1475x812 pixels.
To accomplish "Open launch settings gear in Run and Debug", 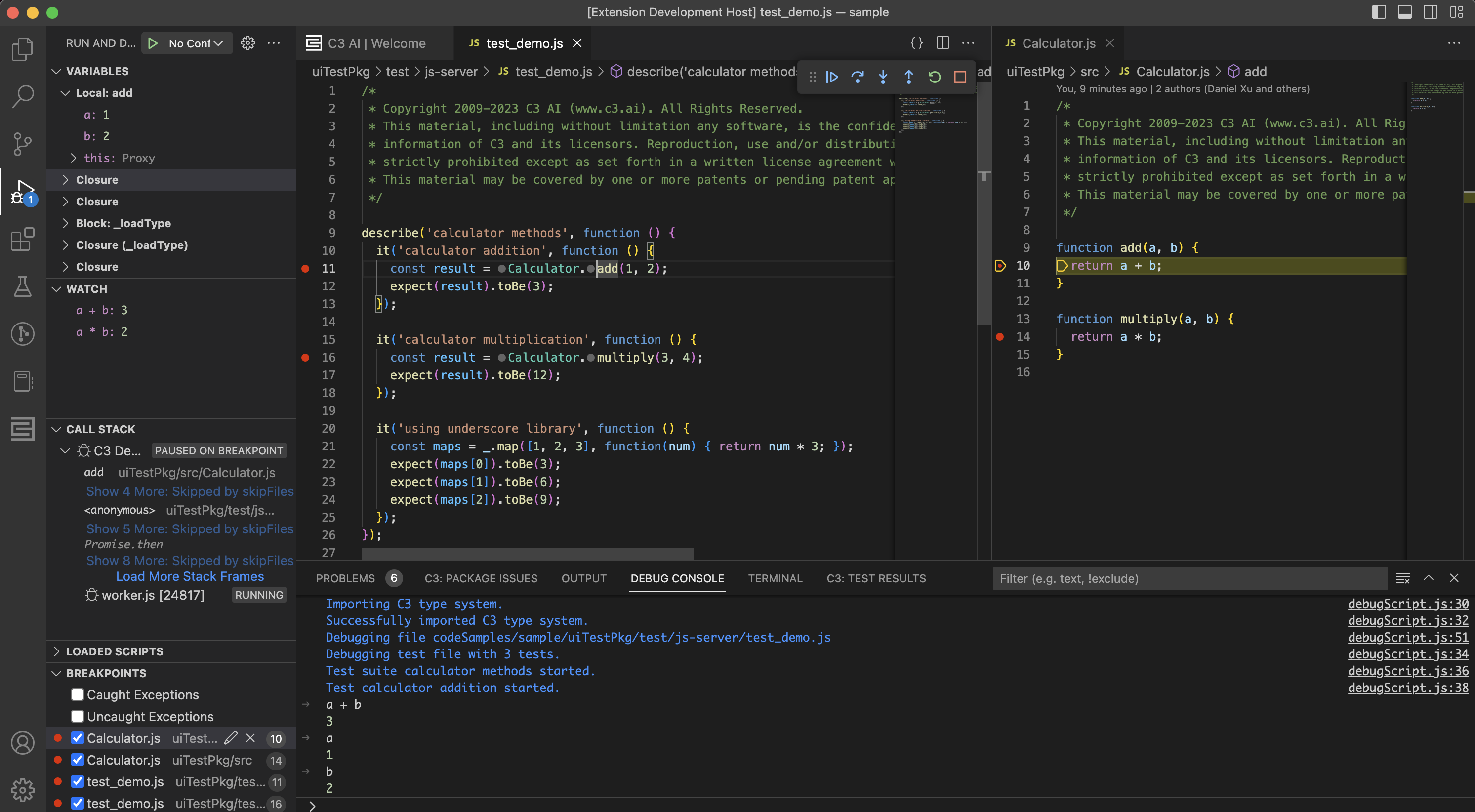I will 248,43.
